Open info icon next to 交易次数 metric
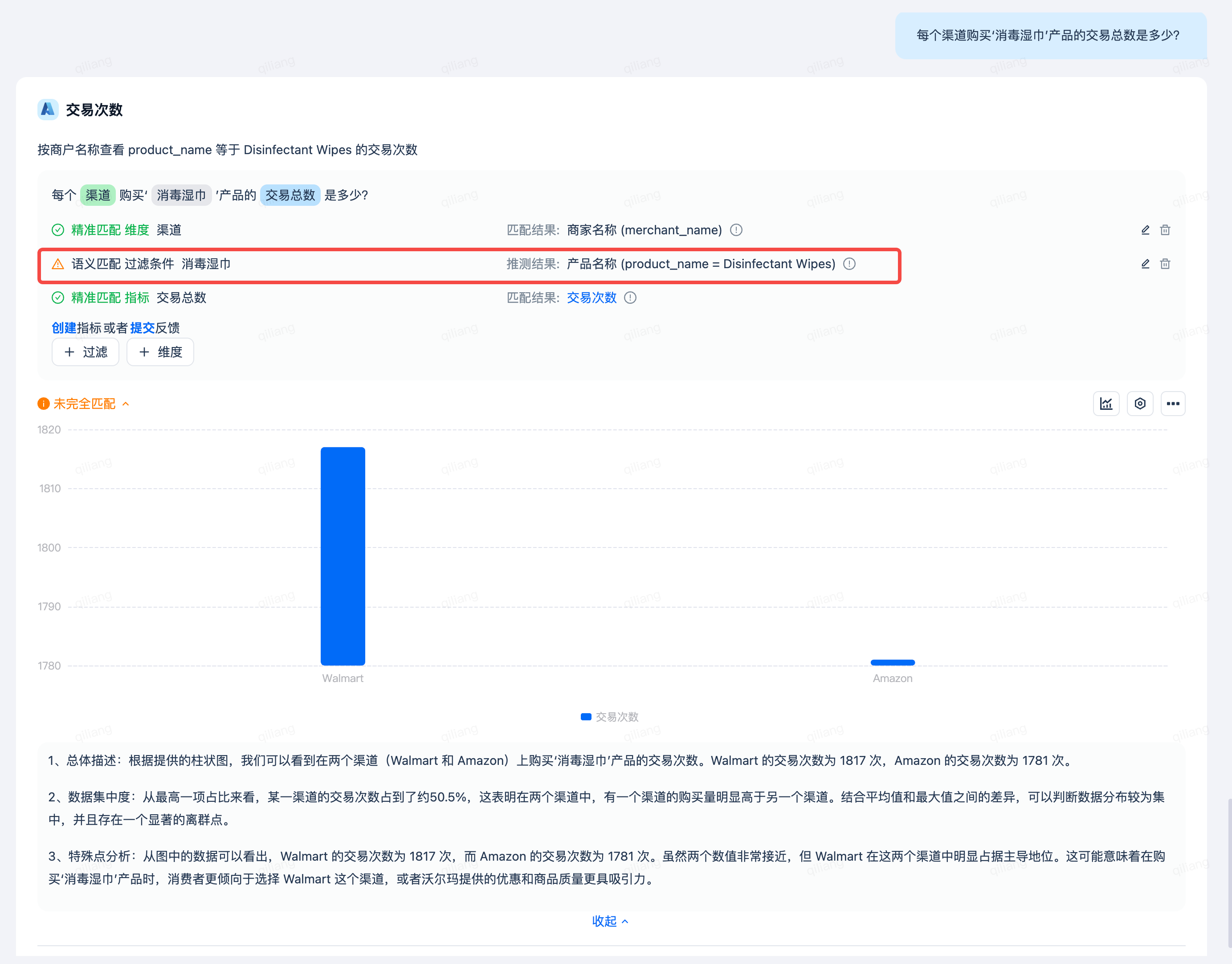This screenshot has height=964, width=1232. tap(630, 298)
